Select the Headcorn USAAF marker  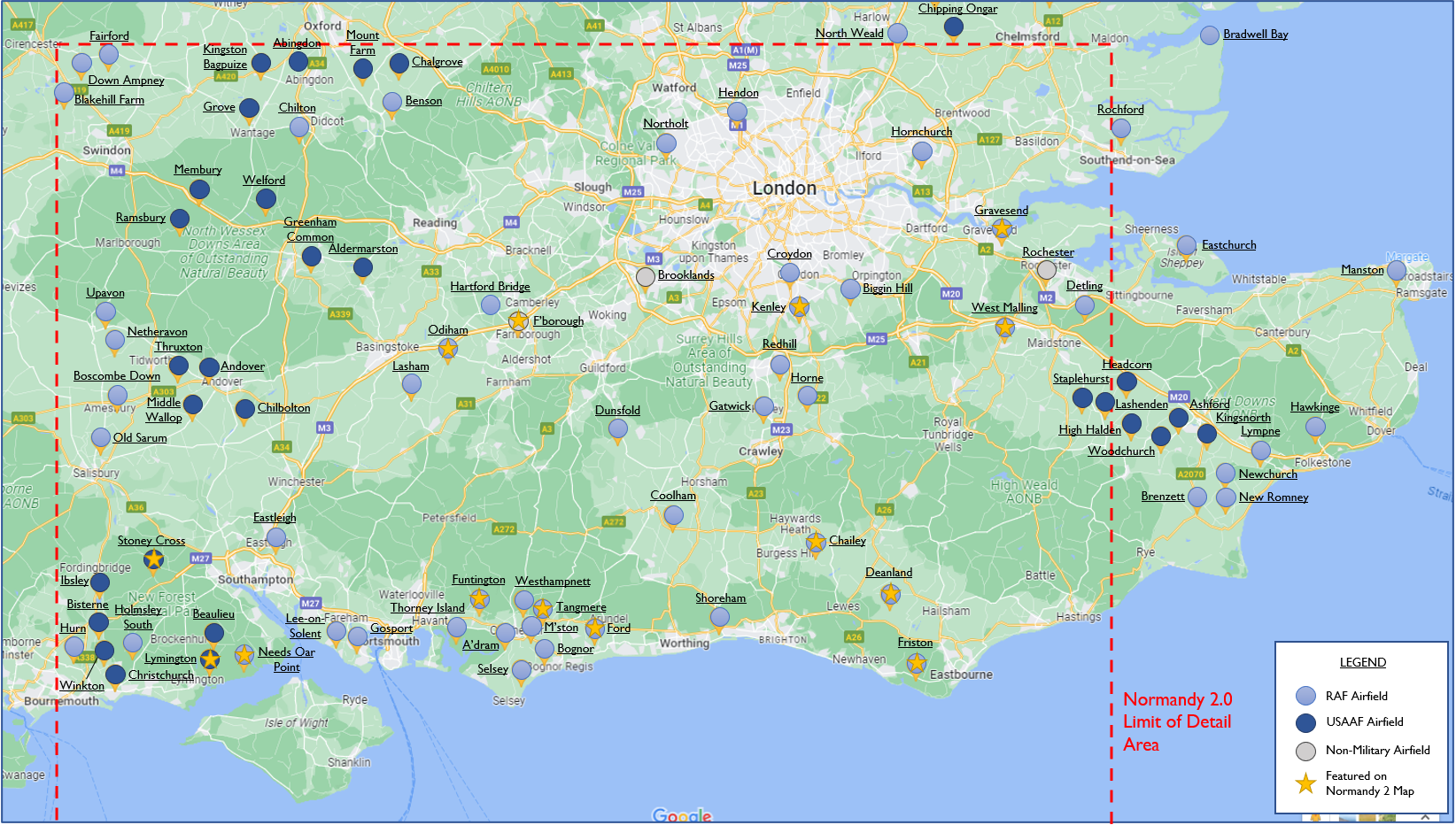1127,382
